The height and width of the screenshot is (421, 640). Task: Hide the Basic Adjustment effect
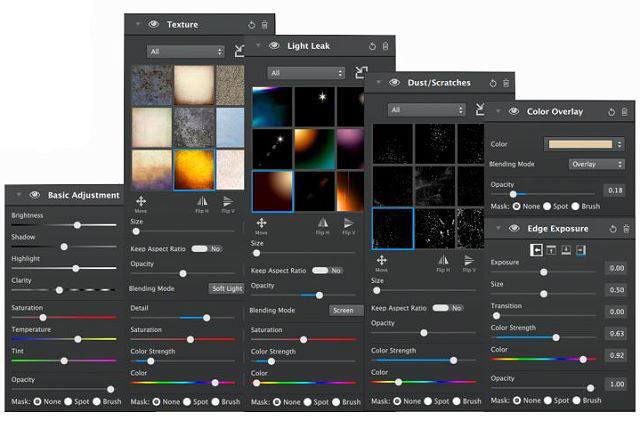click(35, 195)
